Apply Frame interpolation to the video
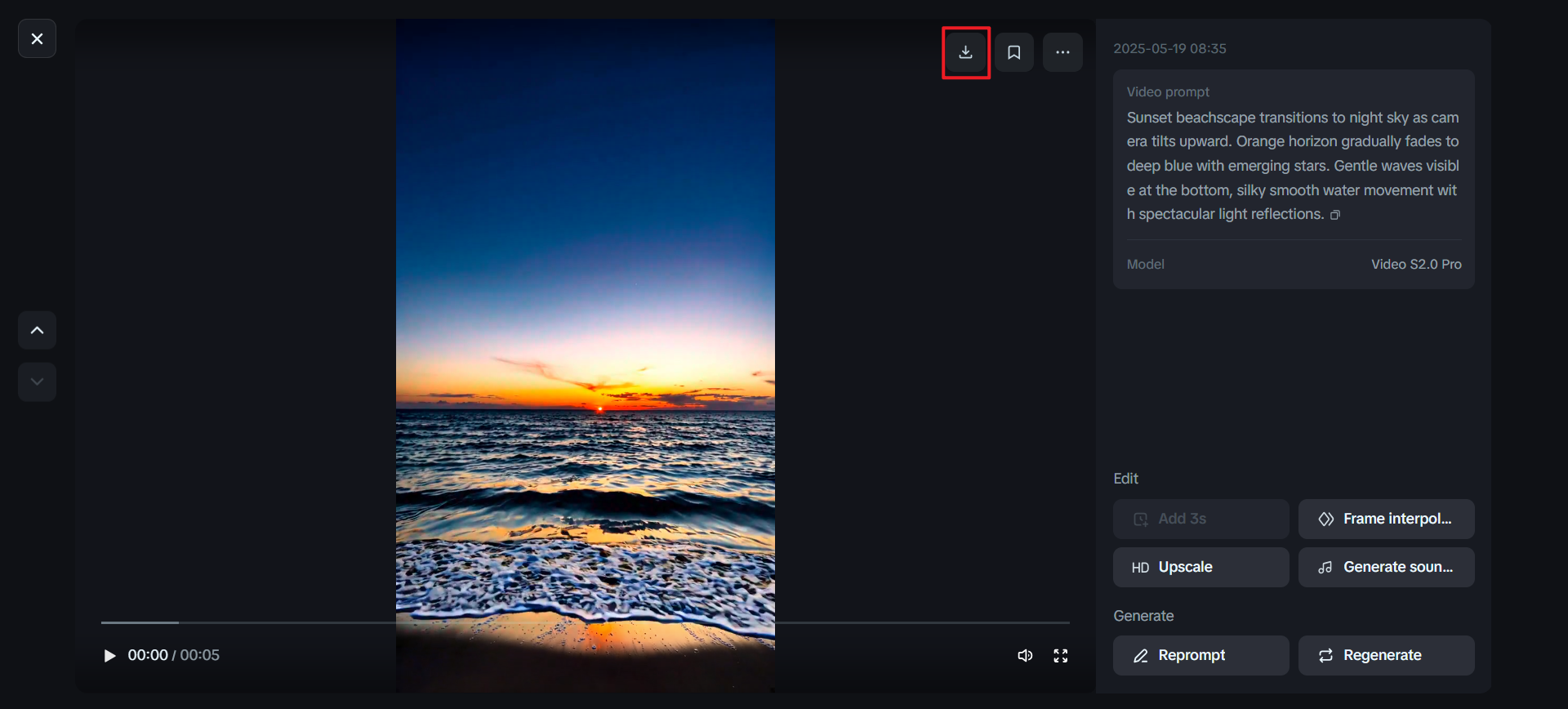1568x709 pixels. coord(1386,519)
